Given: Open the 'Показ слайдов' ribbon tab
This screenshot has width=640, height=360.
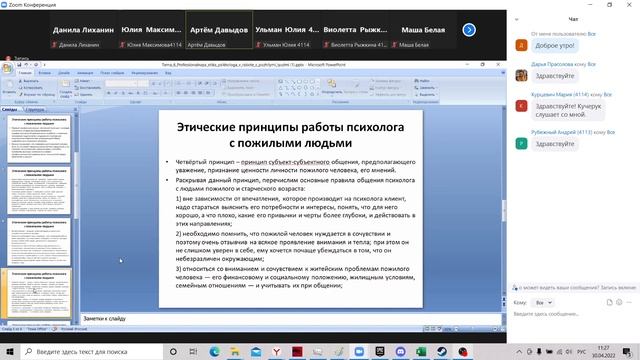Looking at the screenshot, I should [x=112, y=73].
